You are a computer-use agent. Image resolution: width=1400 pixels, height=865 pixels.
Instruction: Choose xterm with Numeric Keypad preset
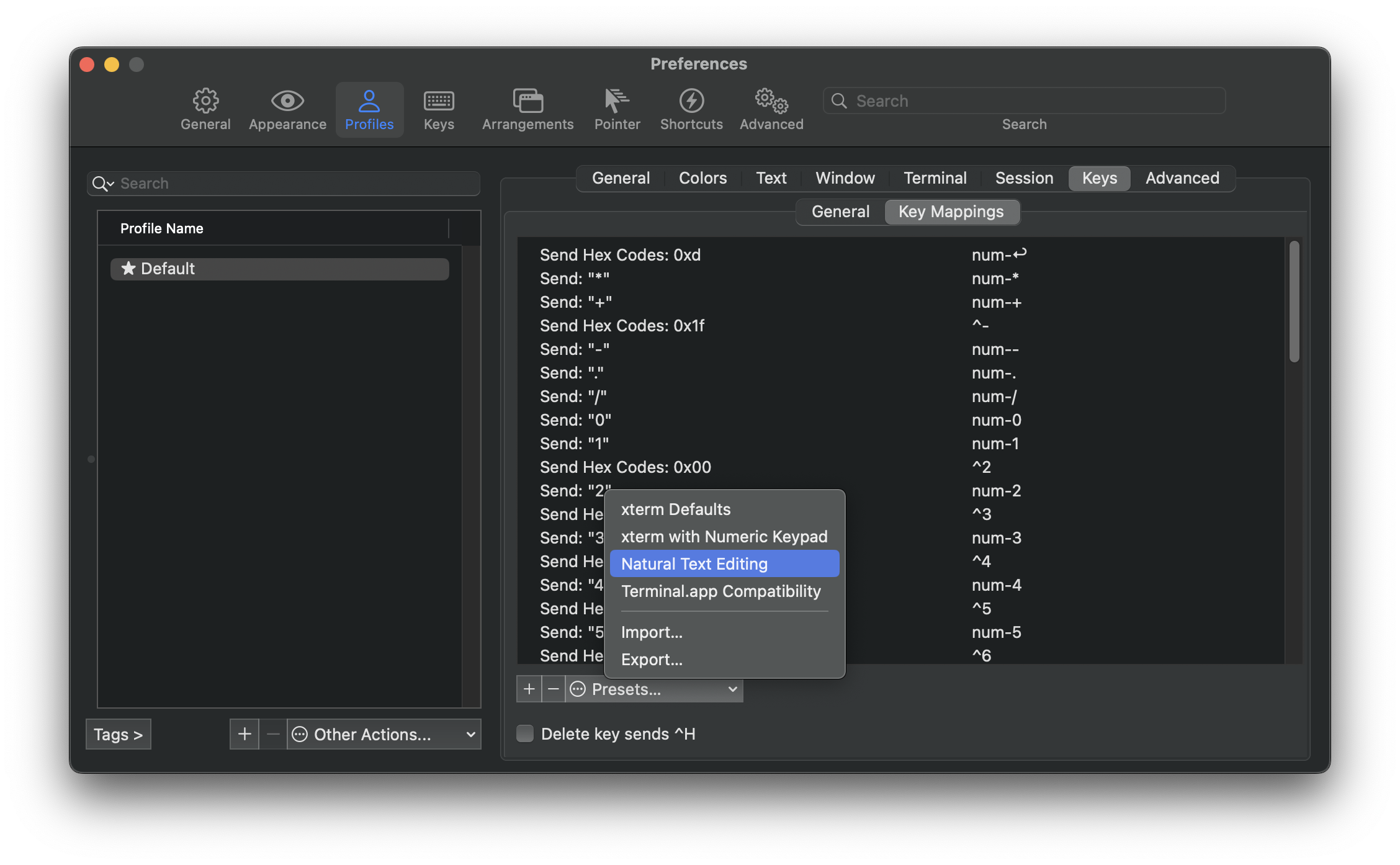pos(724,537)
